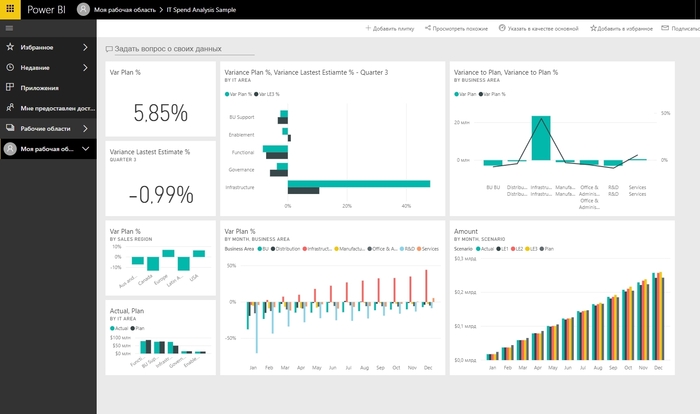Click the Избранное star icon in sidebar
Viewport: 700px width, 414px height.
(10, 47)
